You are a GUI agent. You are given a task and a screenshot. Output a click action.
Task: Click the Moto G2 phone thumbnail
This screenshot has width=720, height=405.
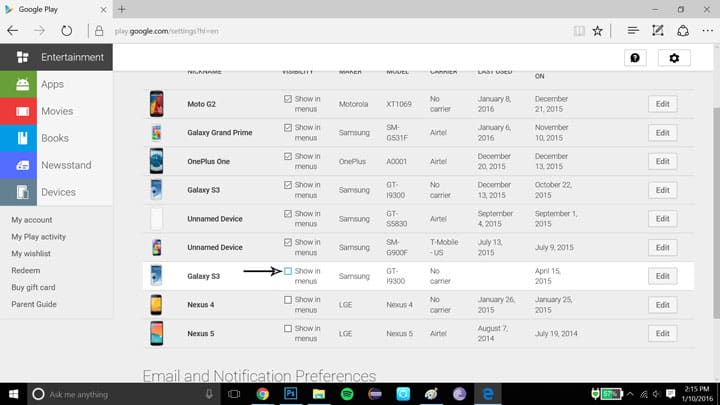157,104
